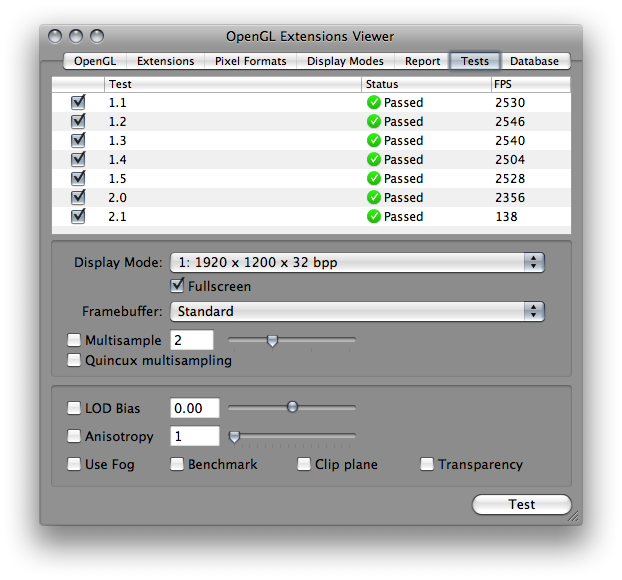Screen dimensions: 622x580
Task: Open the Pixel Formats tab
Action: tap(250, 61)
